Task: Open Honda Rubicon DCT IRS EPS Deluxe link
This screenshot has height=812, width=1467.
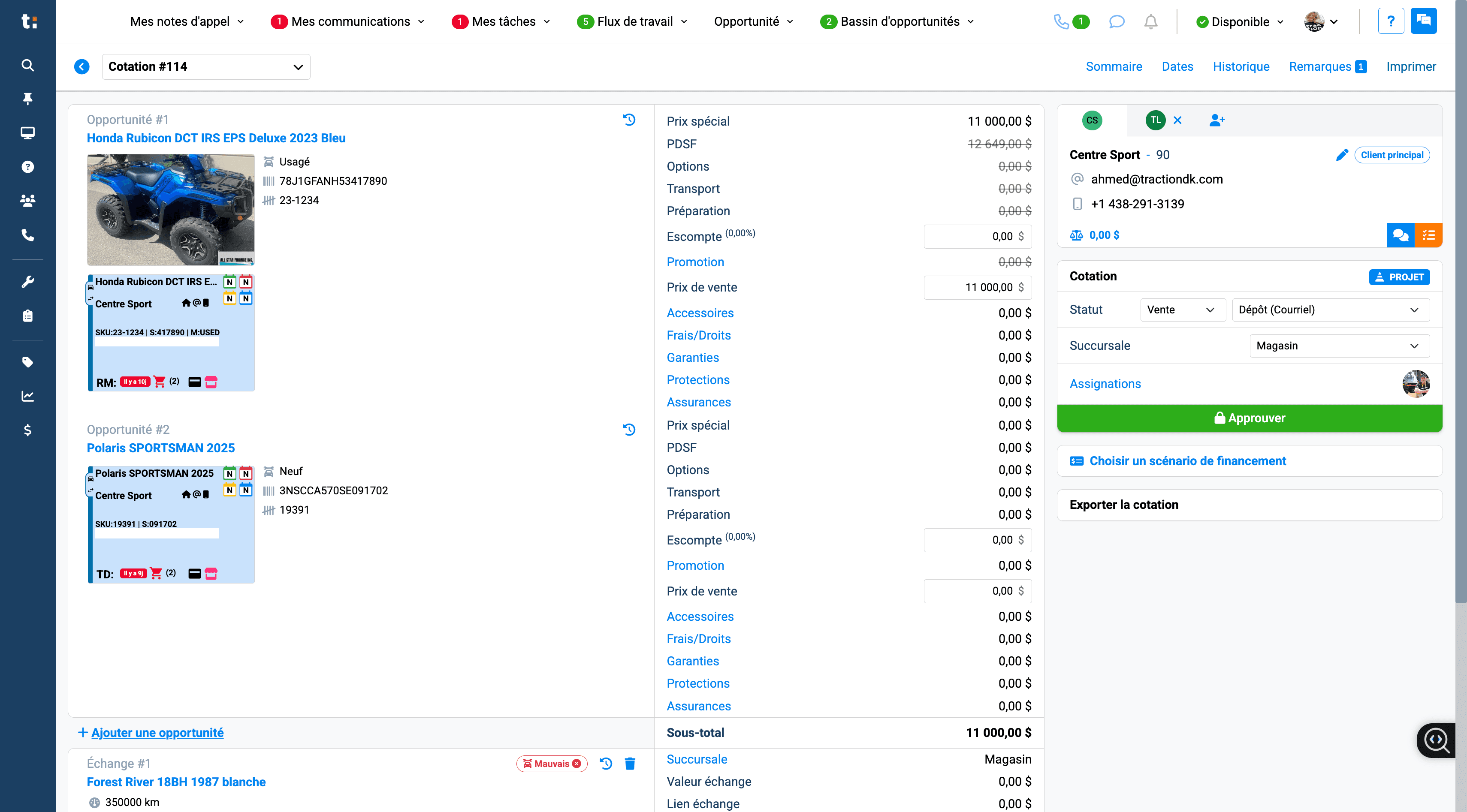Action: pos(216,138)
